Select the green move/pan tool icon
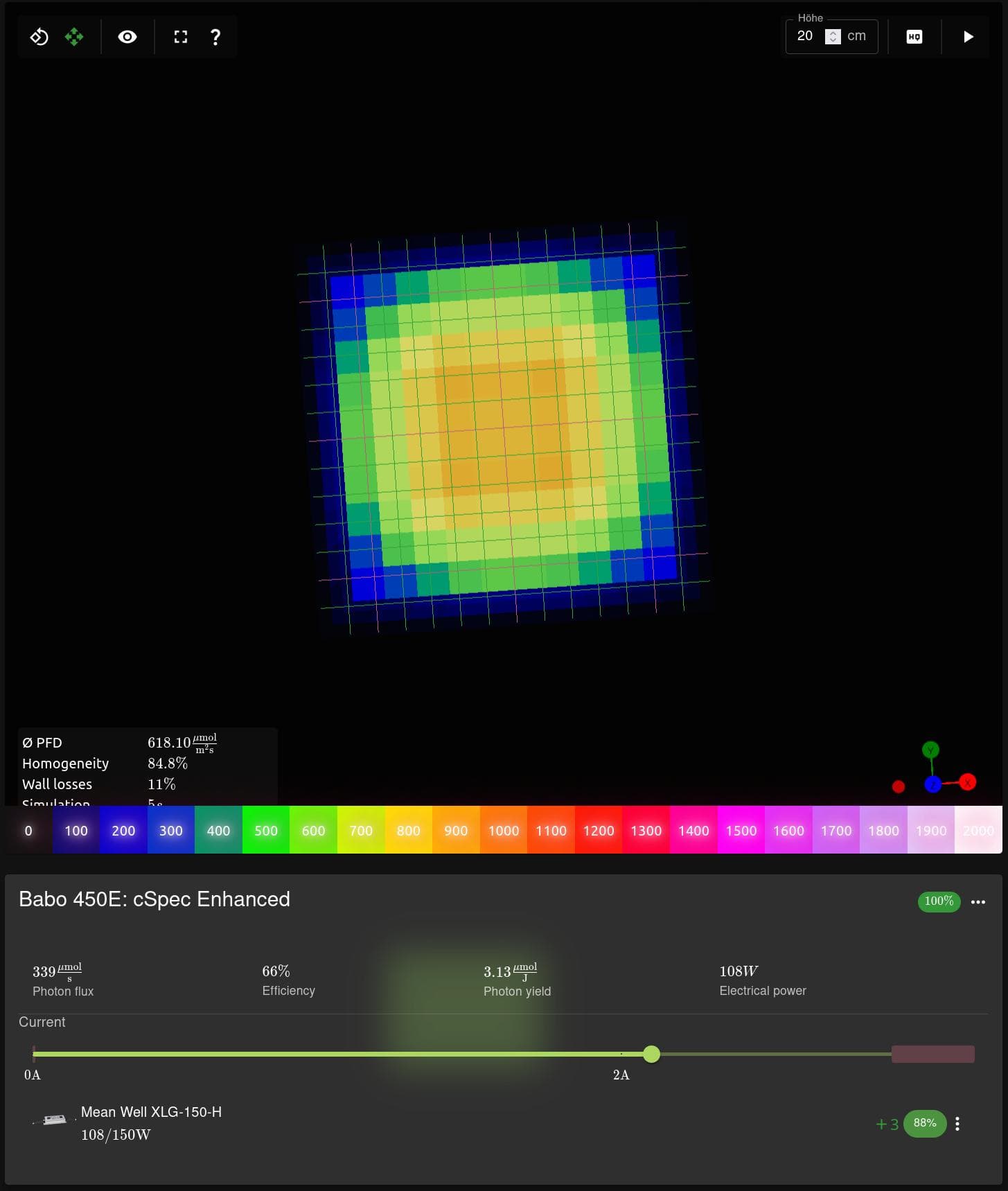 point(74,37)
